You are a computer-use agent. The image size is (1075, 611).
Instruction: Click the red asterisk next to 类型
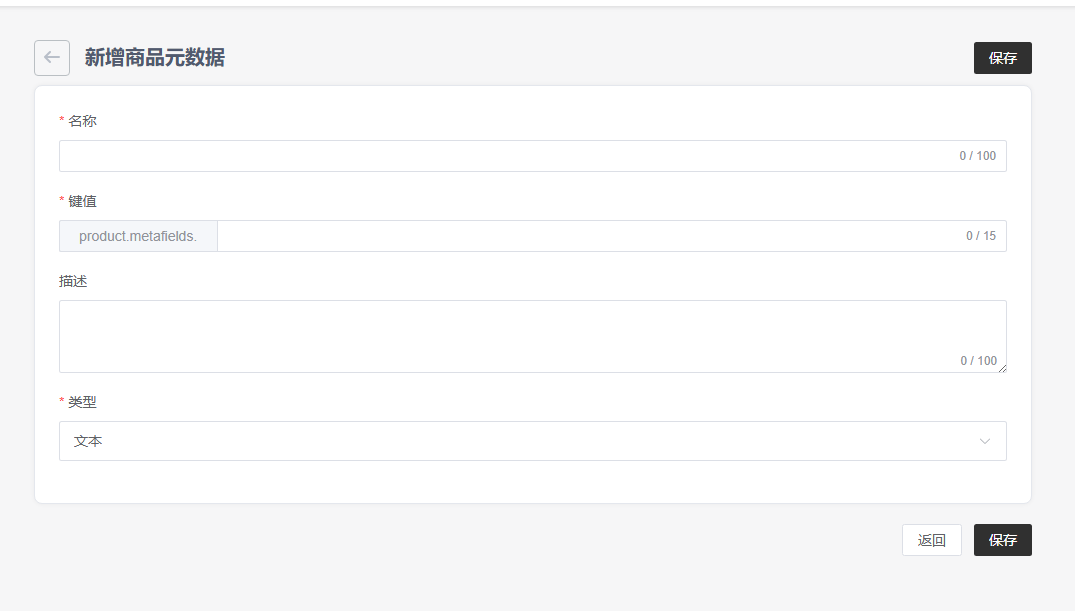62,402
